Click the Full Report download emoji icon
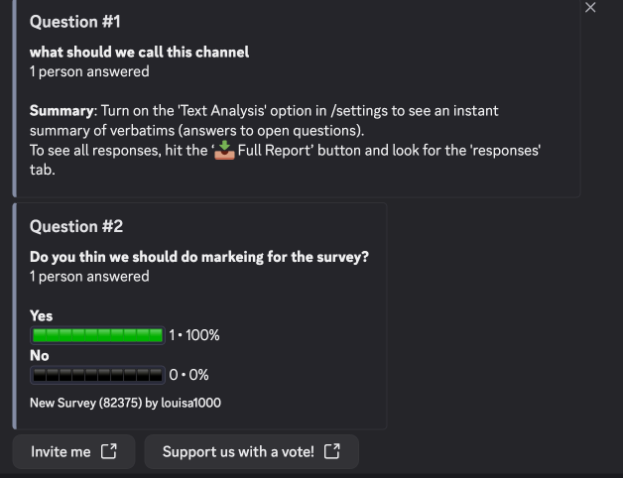The height and width of the screenshot is (478, 623). point(224,151)
